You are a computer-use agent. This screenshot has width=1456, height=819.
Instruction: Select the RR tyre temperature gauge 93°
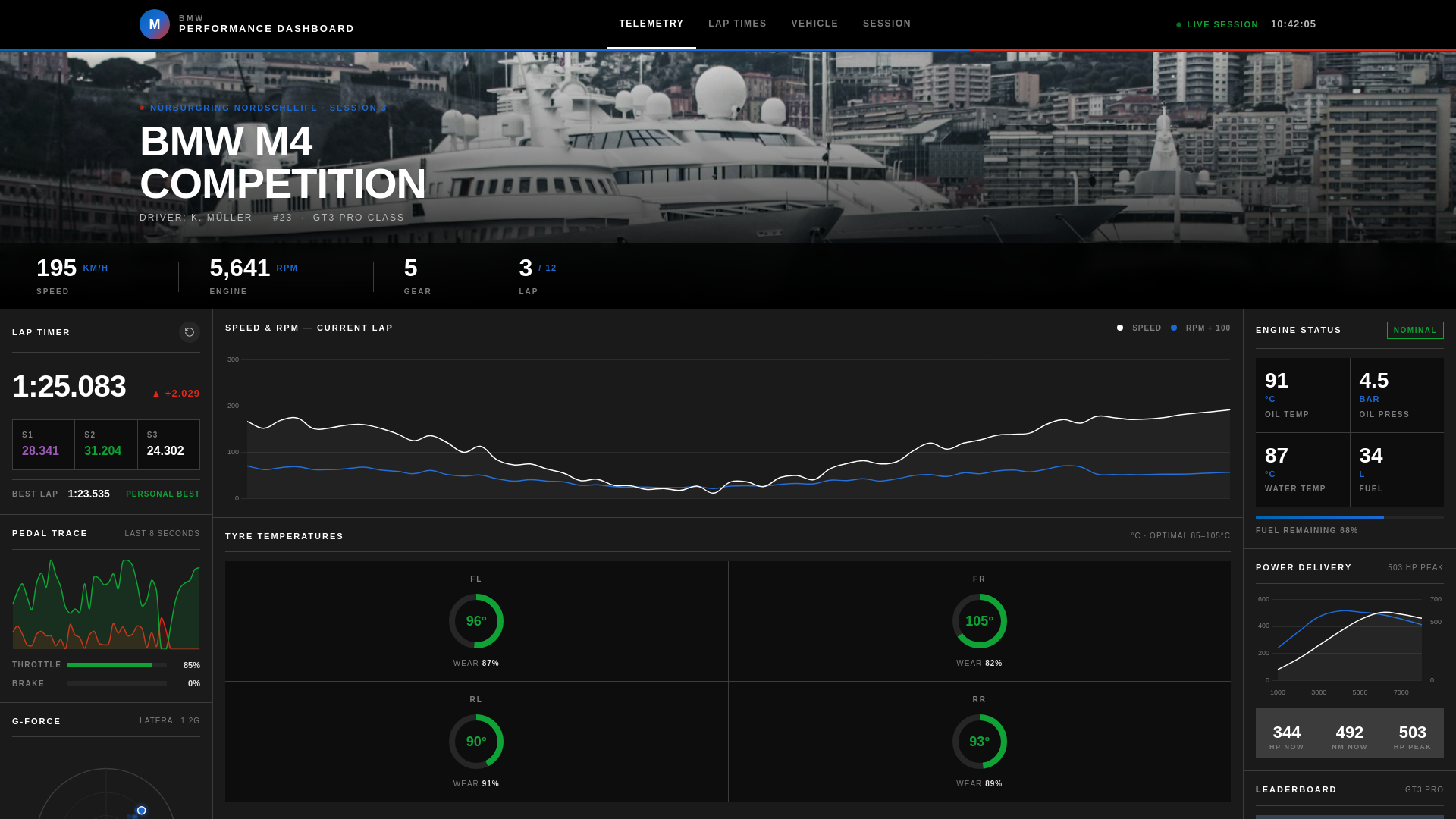pos(980,742)
